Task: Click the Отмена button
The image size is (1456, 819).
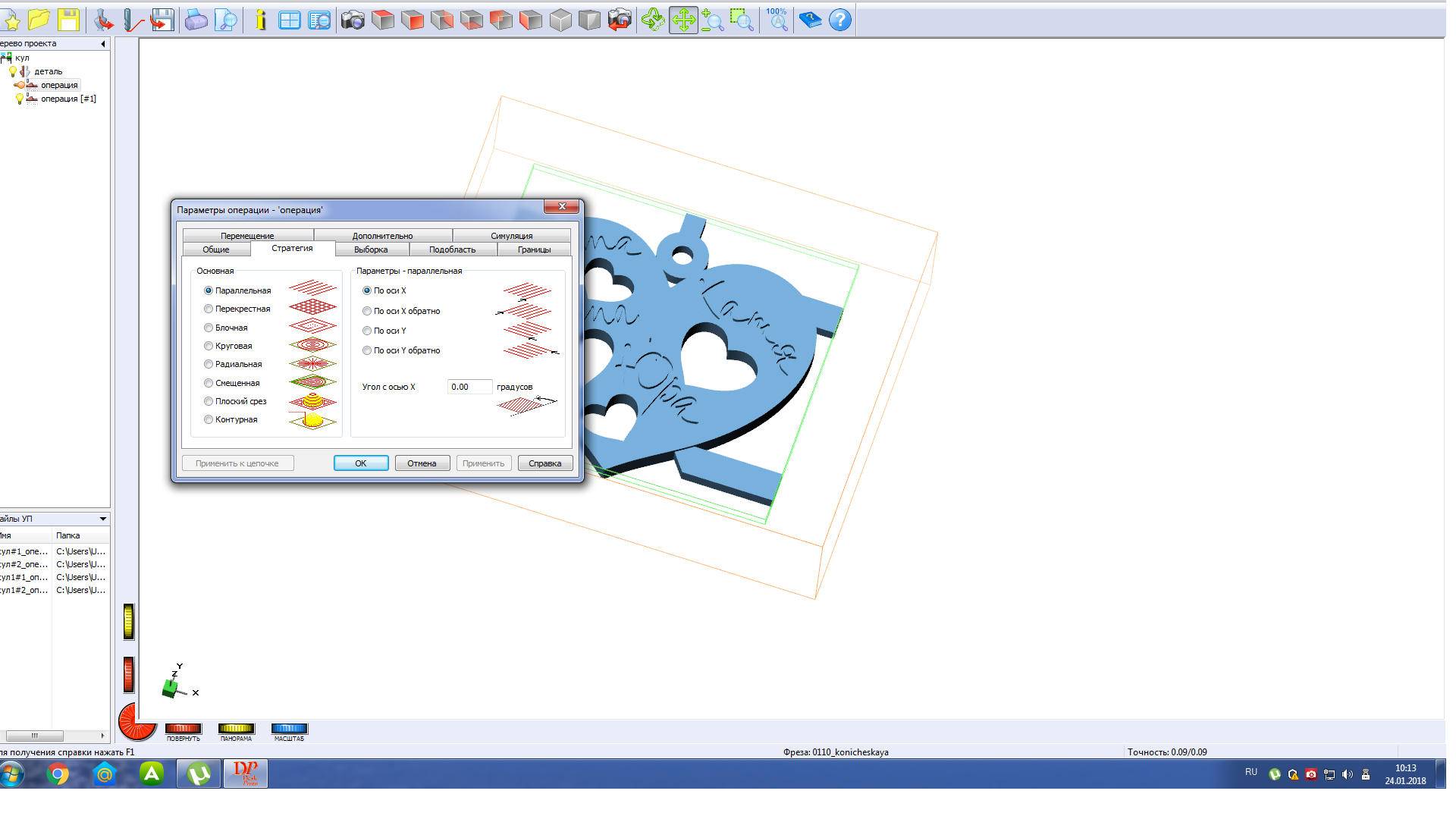Action: click(x=422, y=463)
